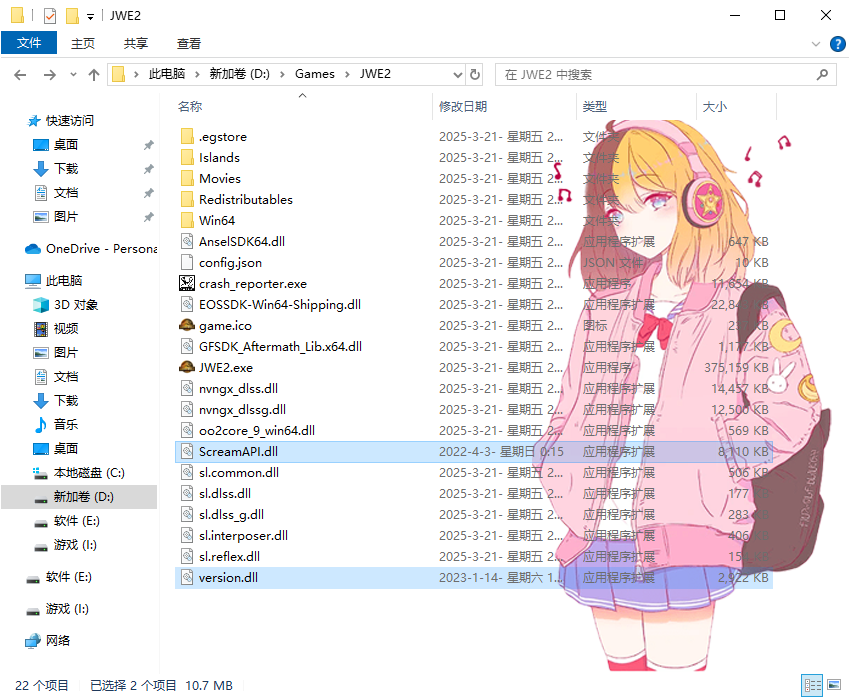Select file sl.common.dll

239,473
